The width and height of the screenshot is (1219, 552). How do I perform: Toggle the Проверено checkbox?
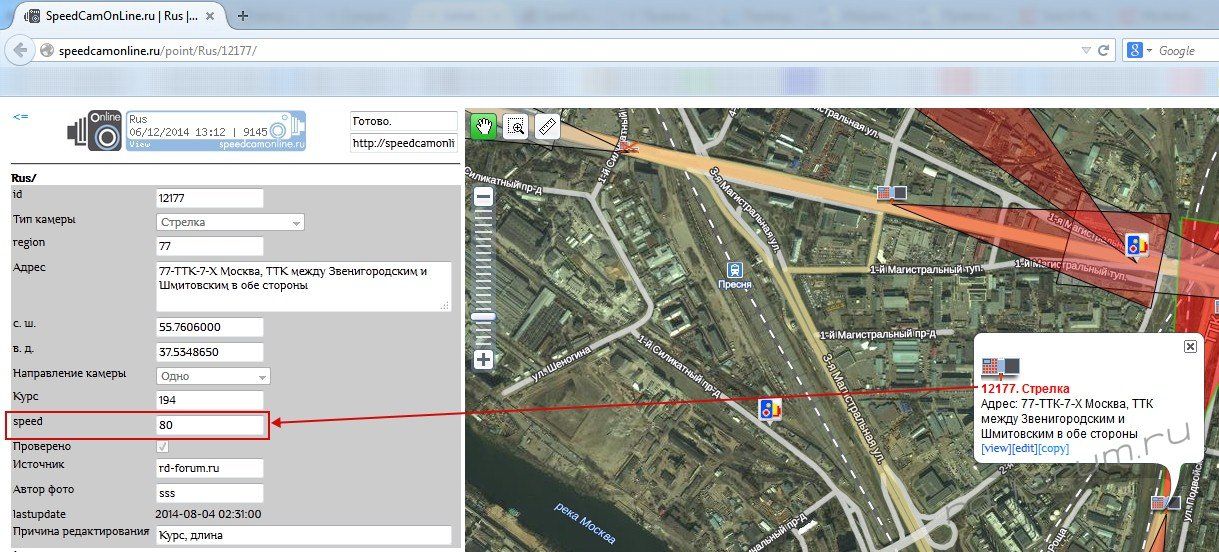[163, 446]
